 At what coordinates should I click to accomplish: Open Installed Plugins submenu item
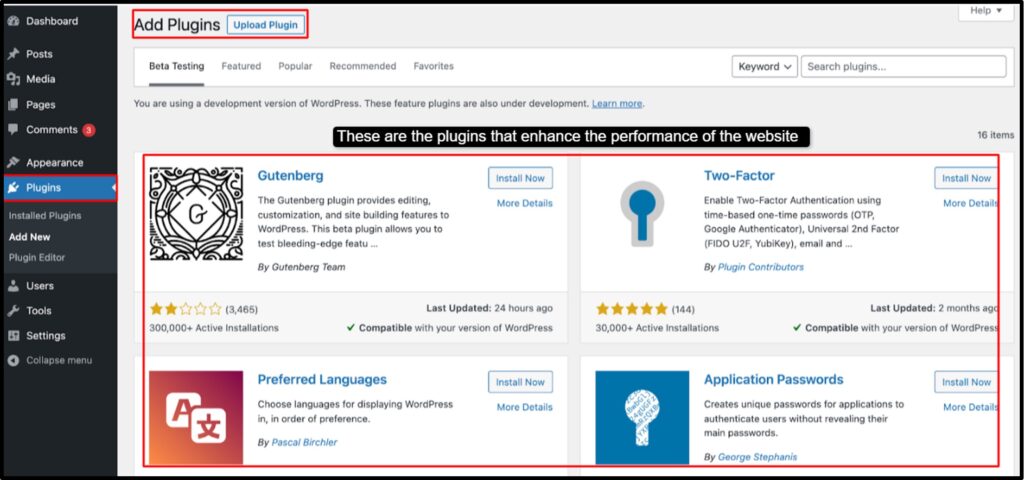coord(45,216)
